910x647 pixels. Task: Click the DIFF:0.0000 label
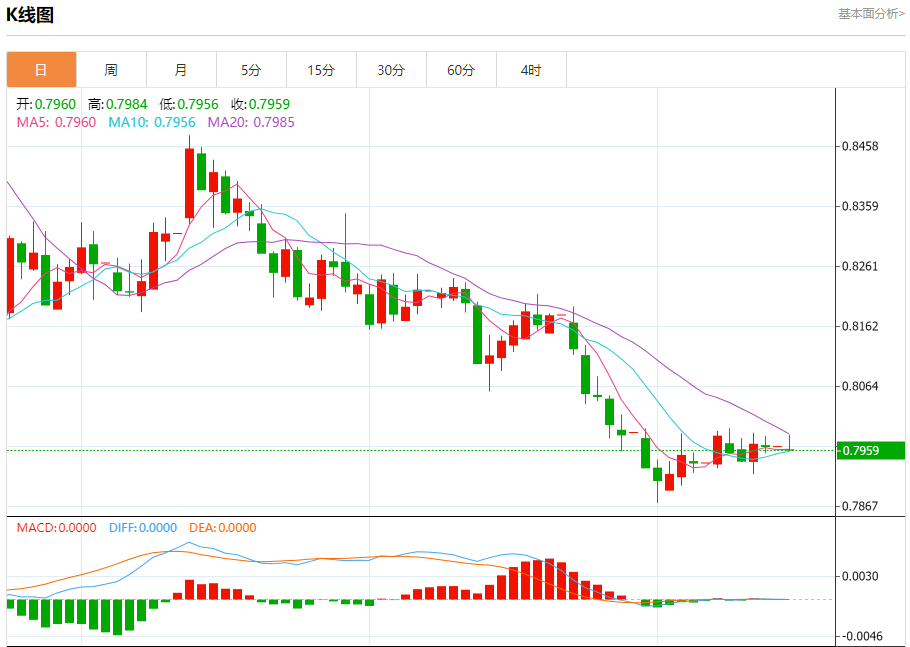click(143, 527)
